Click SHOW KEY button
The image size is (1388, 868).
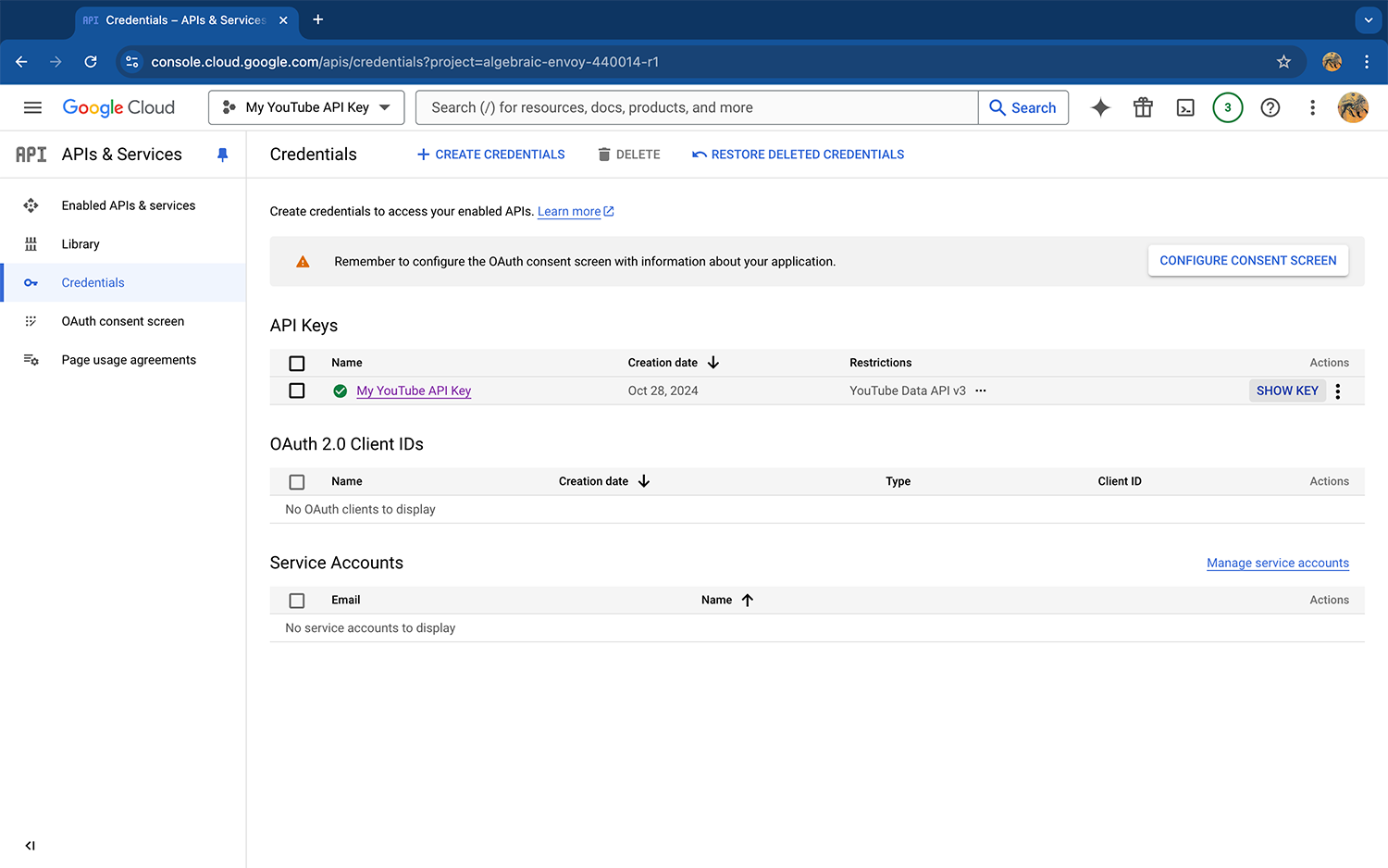click(1287, 391)
